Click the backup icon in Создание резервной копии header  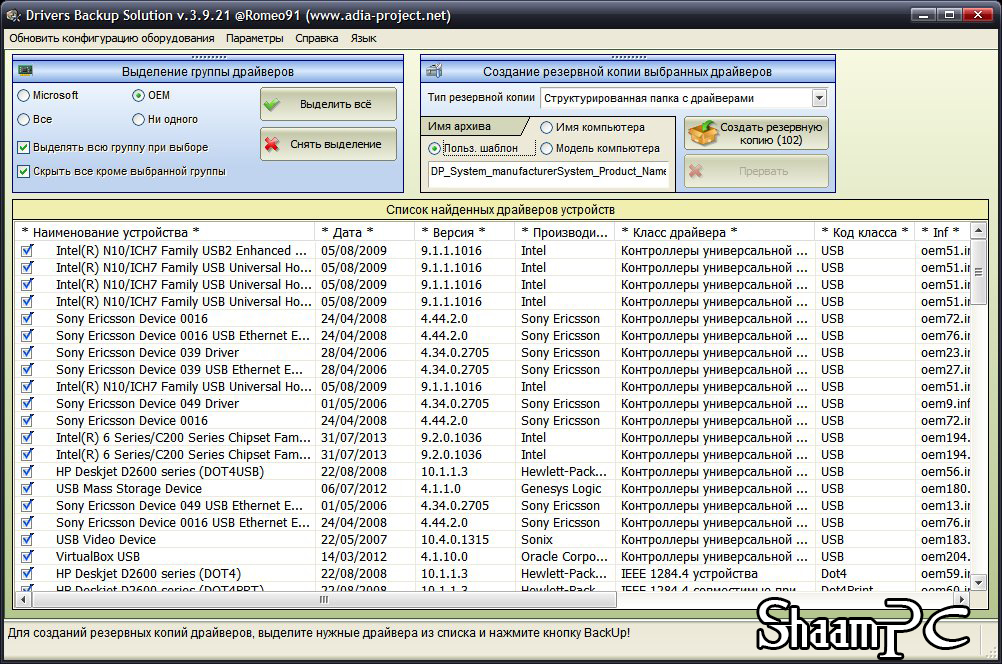pos(435,70)
